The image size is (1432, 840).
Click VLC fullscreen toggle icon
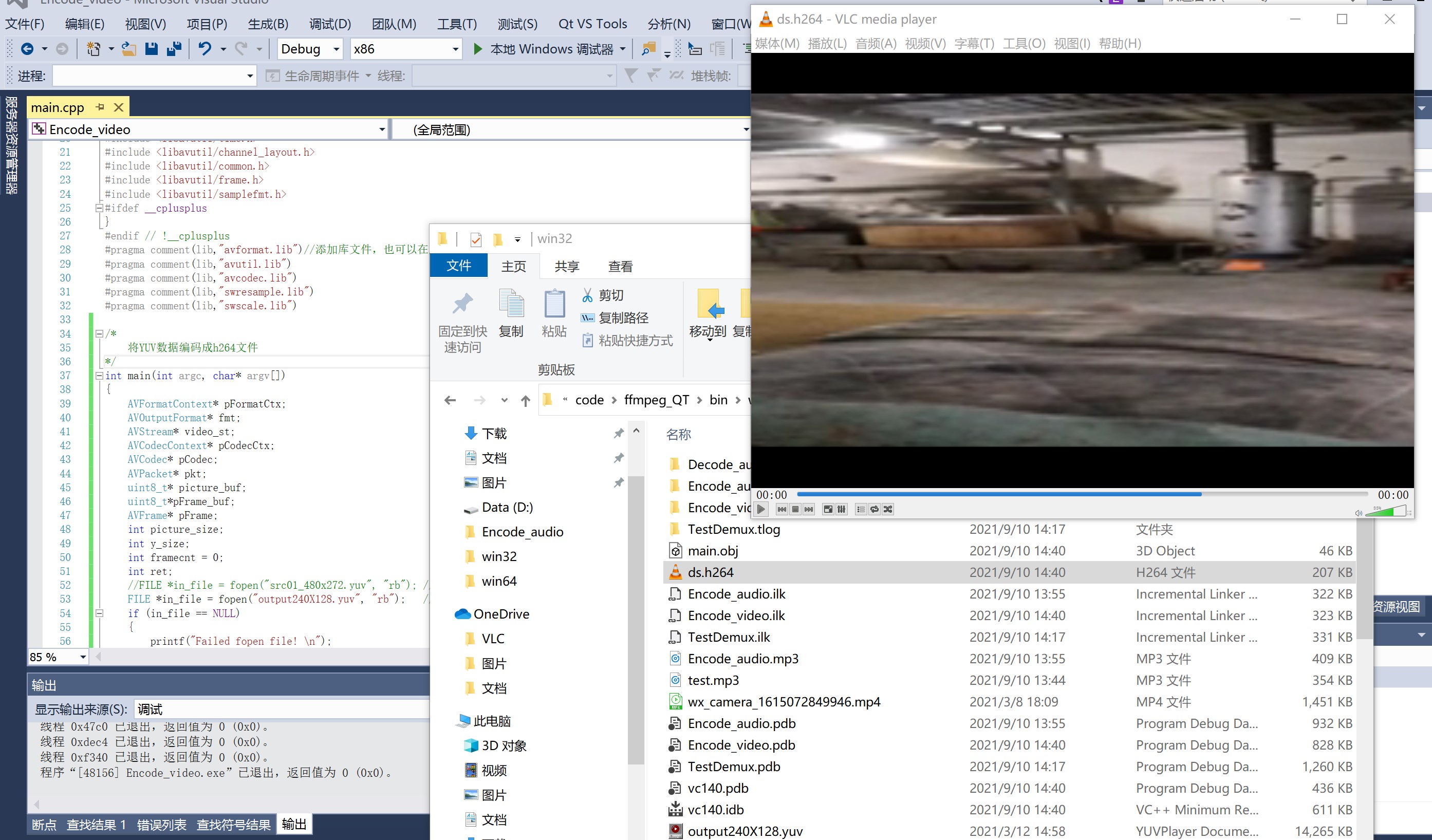(x=828, y=509)
